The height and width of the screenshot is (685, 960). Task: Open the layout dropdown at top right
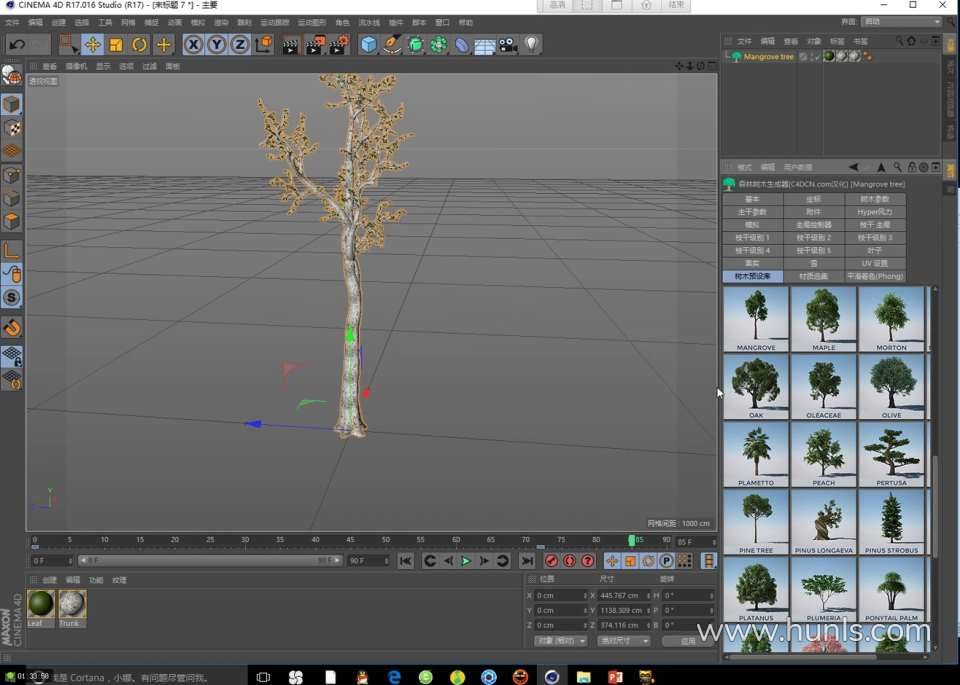pyautogui.click(x=901, y=22)
